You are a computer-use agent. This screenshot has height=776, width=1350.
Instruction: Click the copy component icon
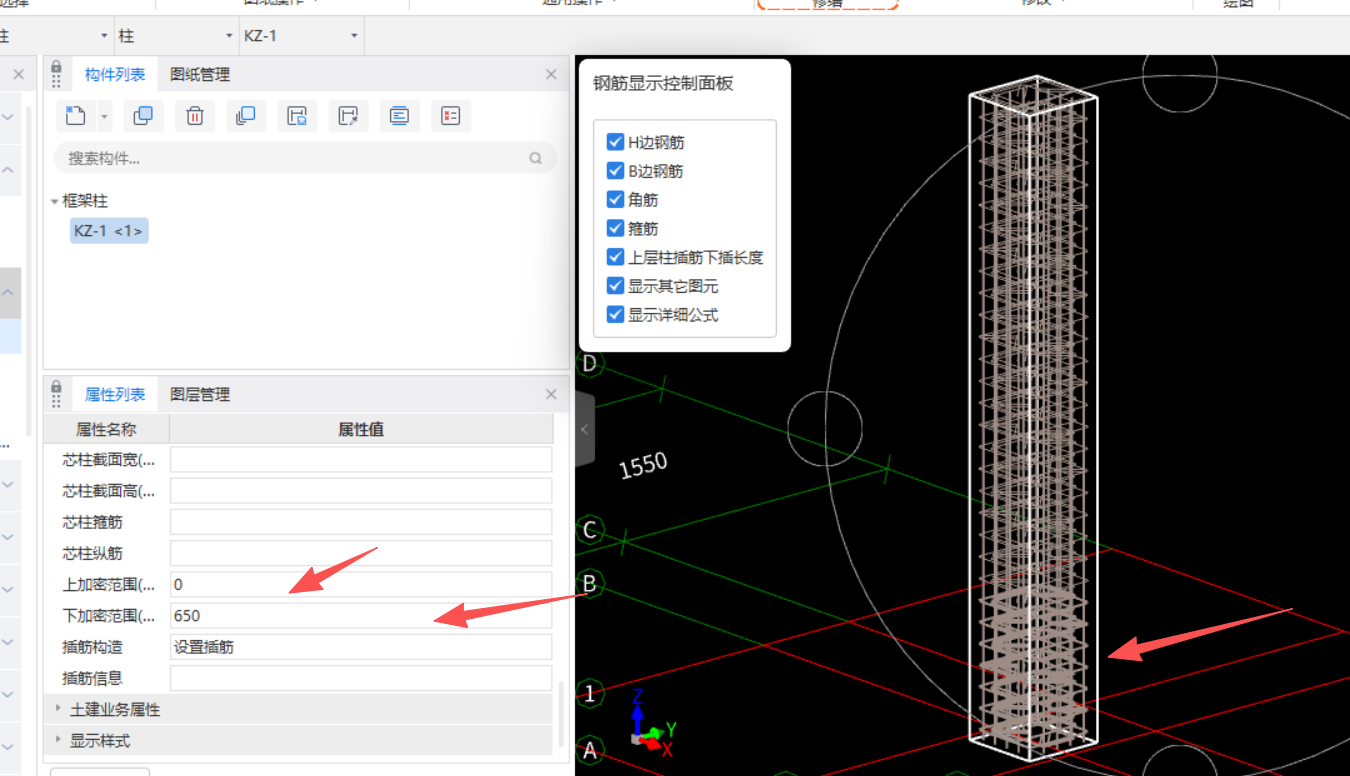(143, 116)
